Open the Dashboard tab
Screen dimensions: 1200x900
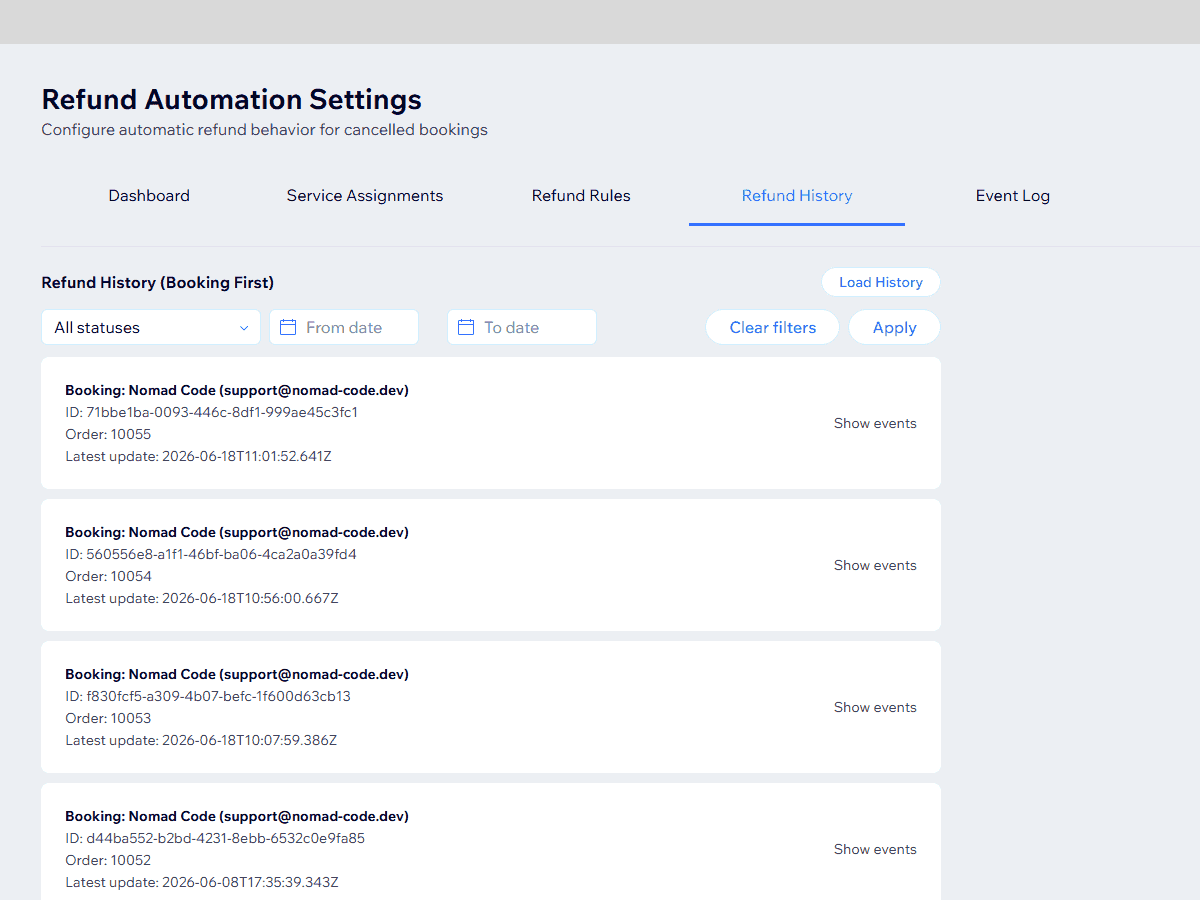coord(149,196)
